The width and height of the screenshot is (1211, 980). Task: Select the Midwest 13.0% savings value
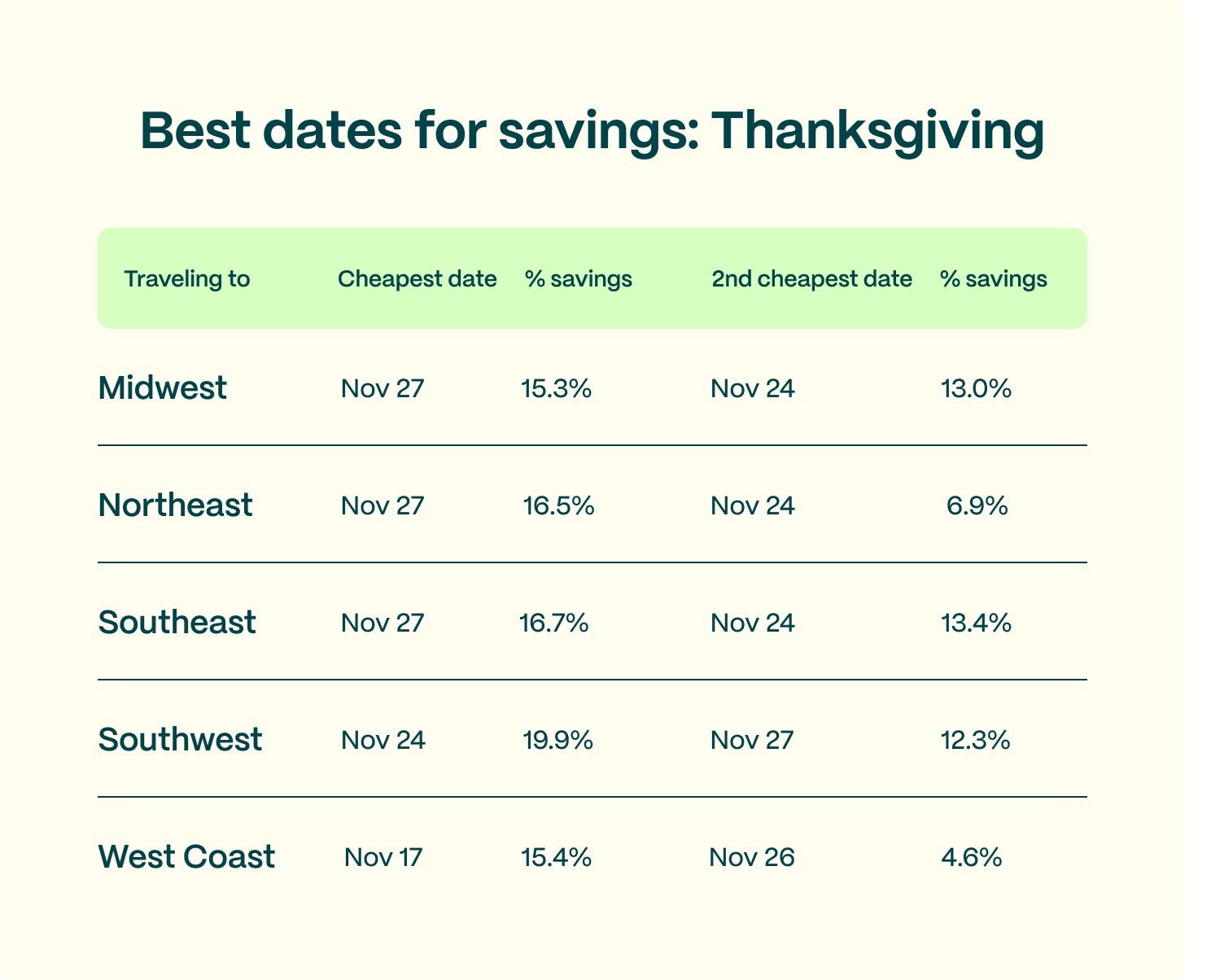tap(976, 388)
